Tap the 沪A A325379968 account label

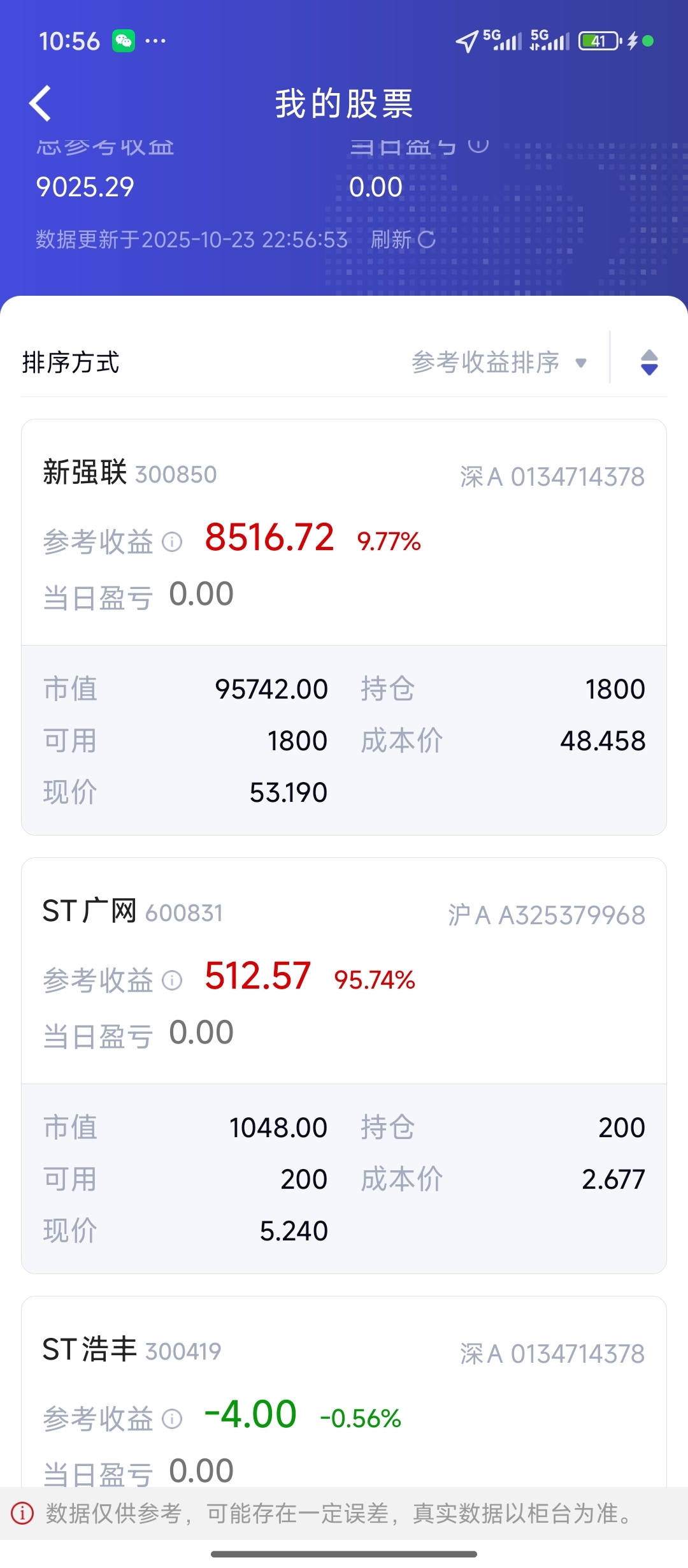click(x=547, y=915)
